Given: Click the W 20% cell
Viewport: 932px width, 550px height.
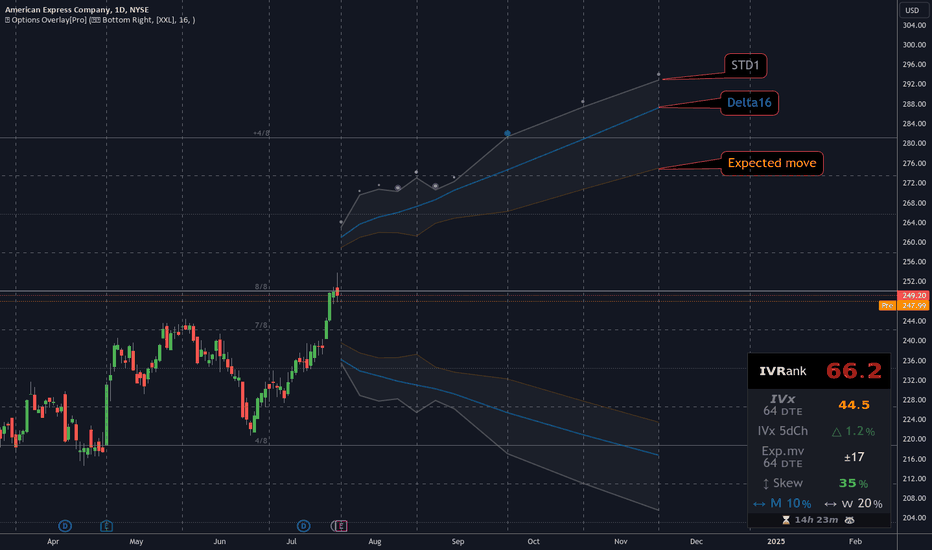Looking at the screenshot, I should (x=854, y=504).
